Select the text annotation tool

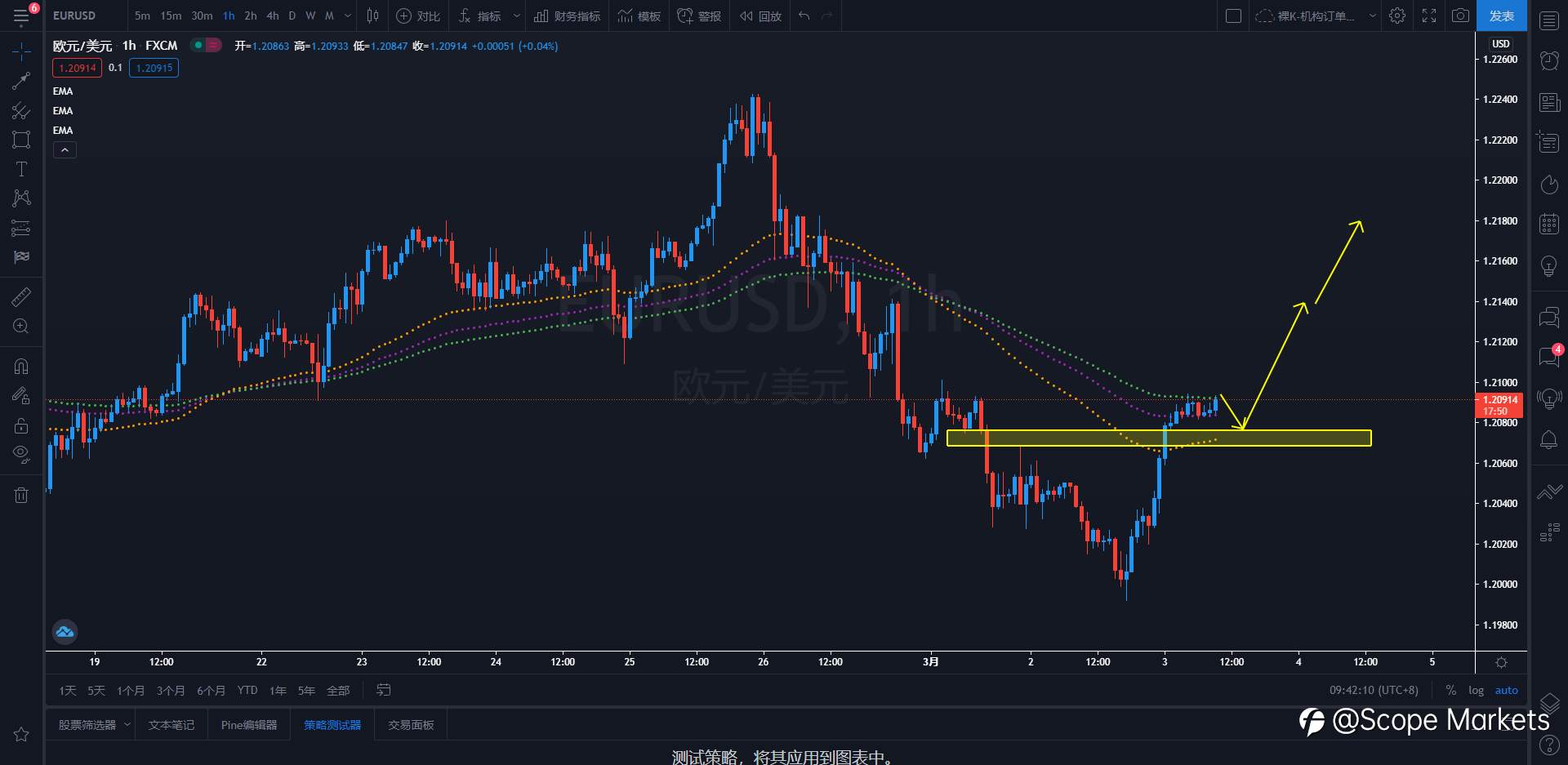(x=21, y=169)
